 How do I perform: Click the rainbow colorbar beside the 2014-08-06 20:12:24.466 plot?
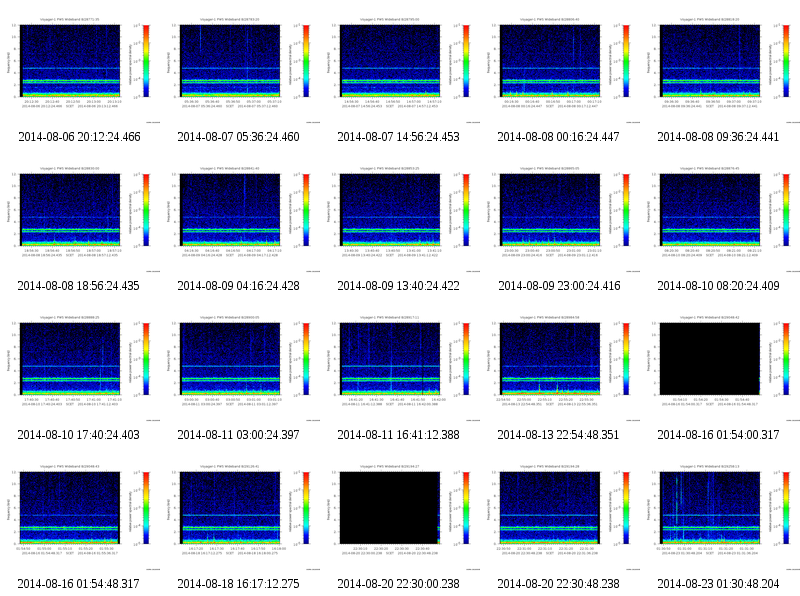pyautogui.click(x=146, y=60)
